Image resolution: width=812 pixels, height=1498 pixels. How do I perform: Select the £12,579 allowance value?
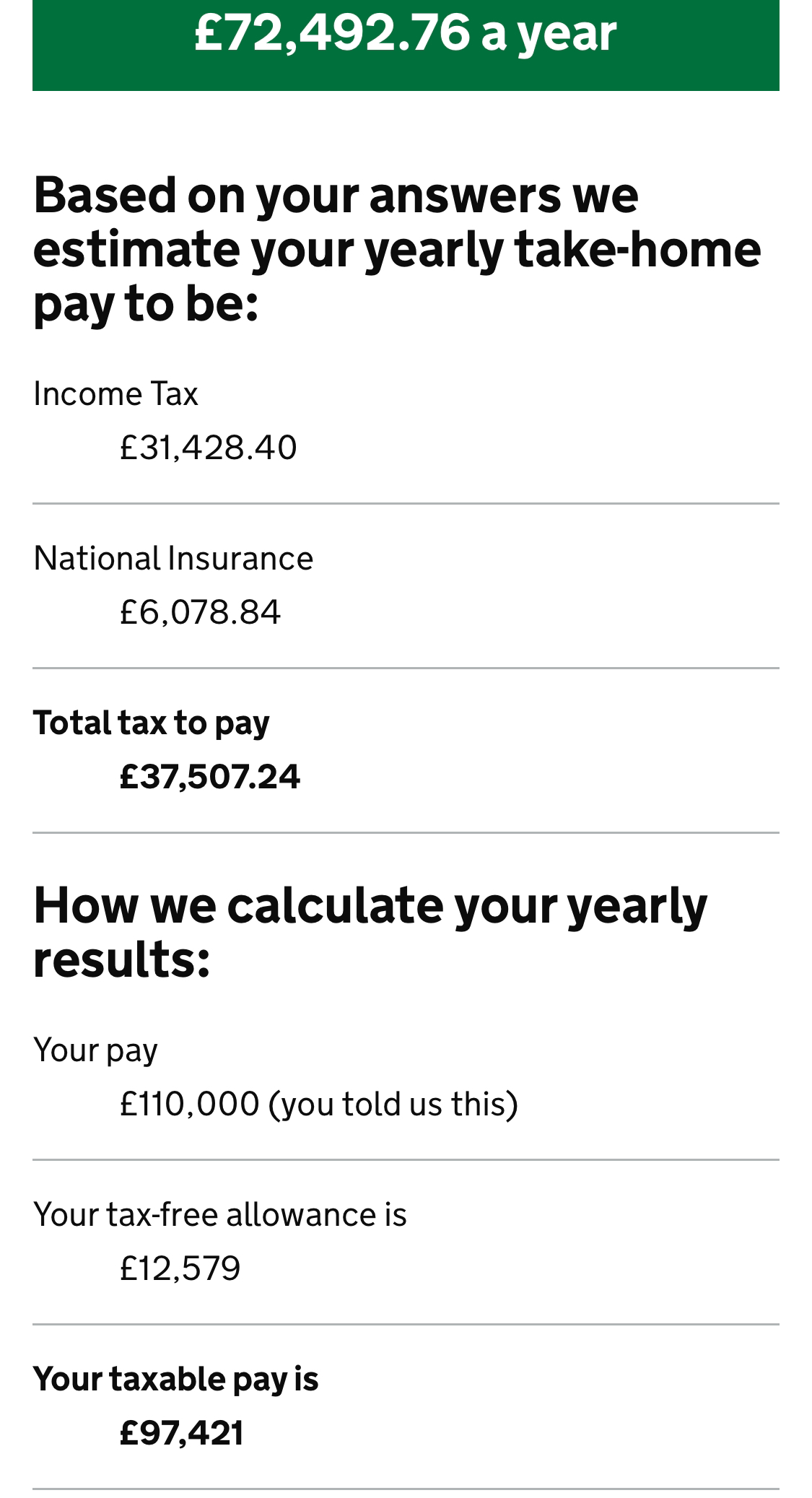180,1268
